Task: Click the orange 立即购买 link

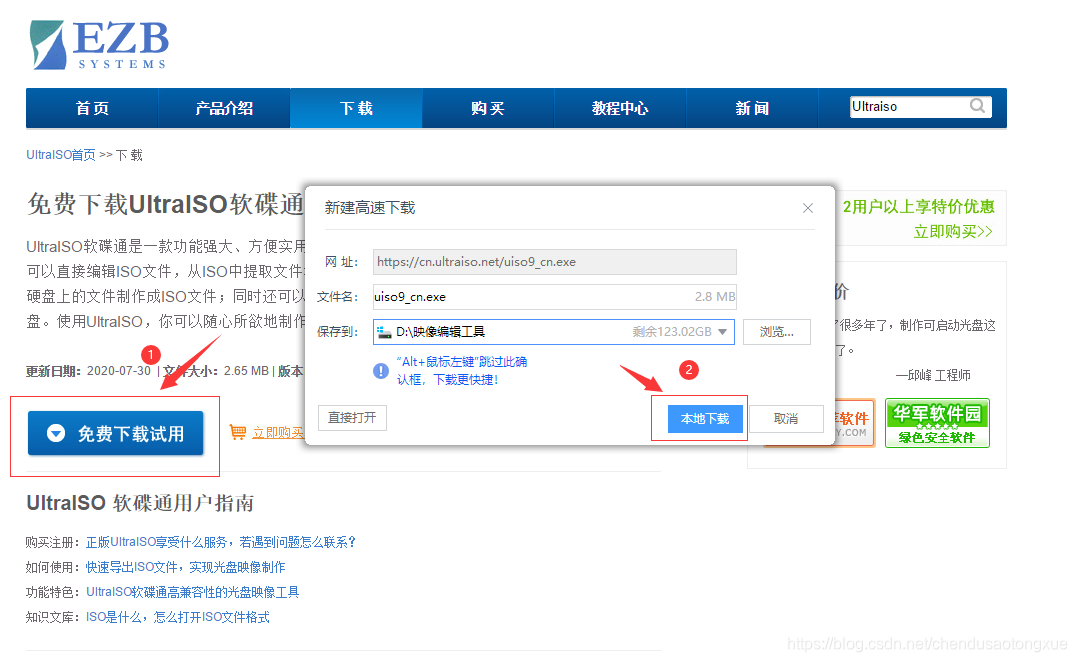Action: 277,433
